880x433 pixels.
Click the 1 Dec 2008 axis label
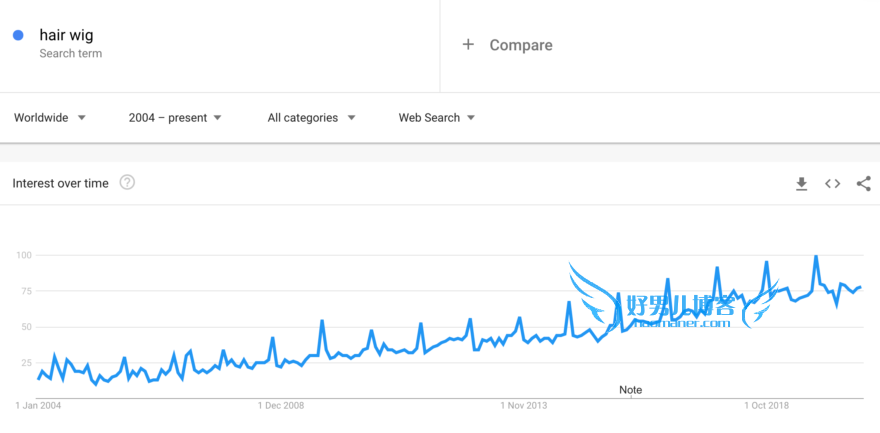pyautogui.click(x=281, y=406)
